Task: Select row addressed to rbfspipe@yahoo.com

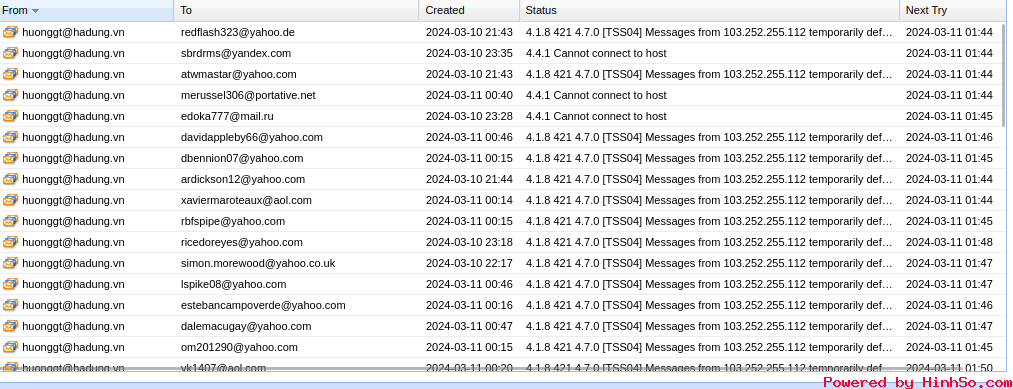Action: (501, 221)
